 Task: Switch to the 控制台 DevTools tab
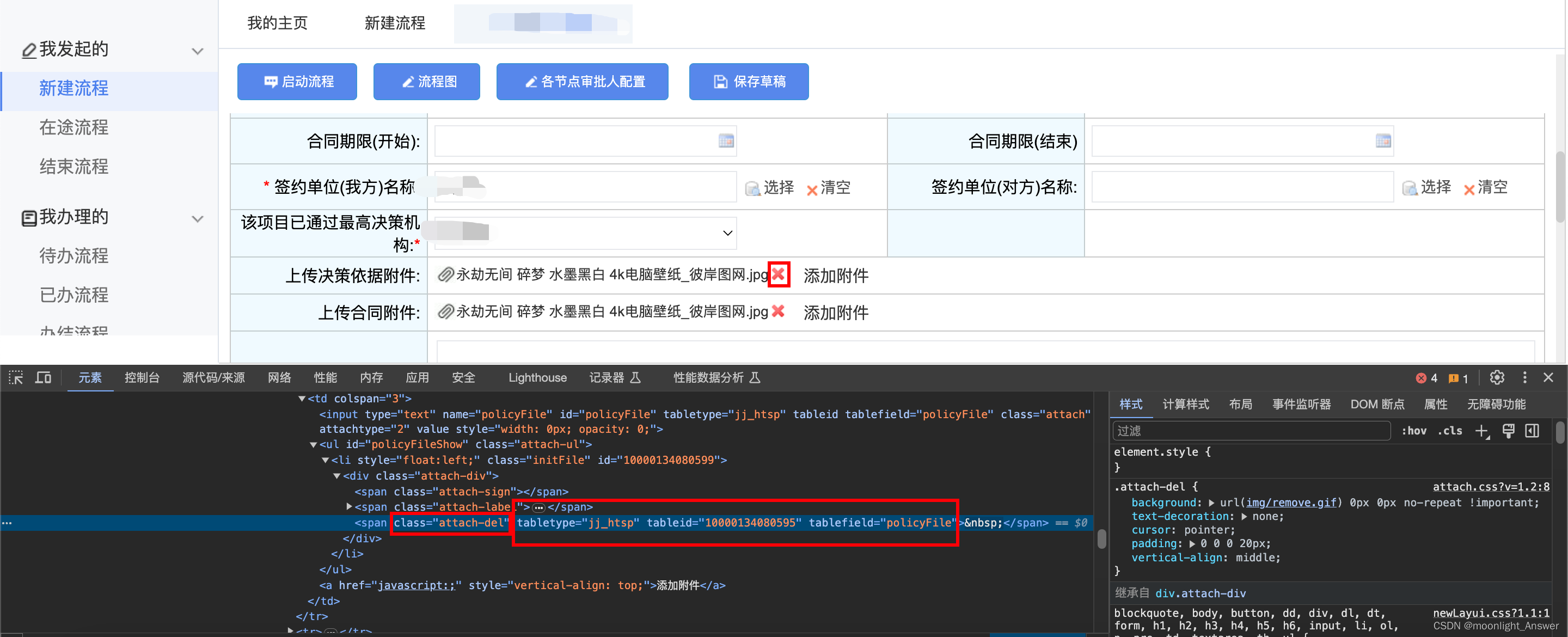(142, 377)
